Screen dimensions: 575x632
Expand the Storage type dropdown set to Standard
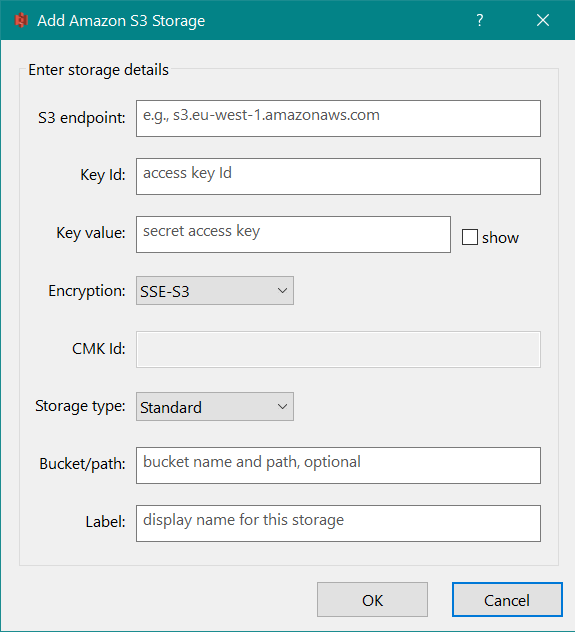[215, 407]
